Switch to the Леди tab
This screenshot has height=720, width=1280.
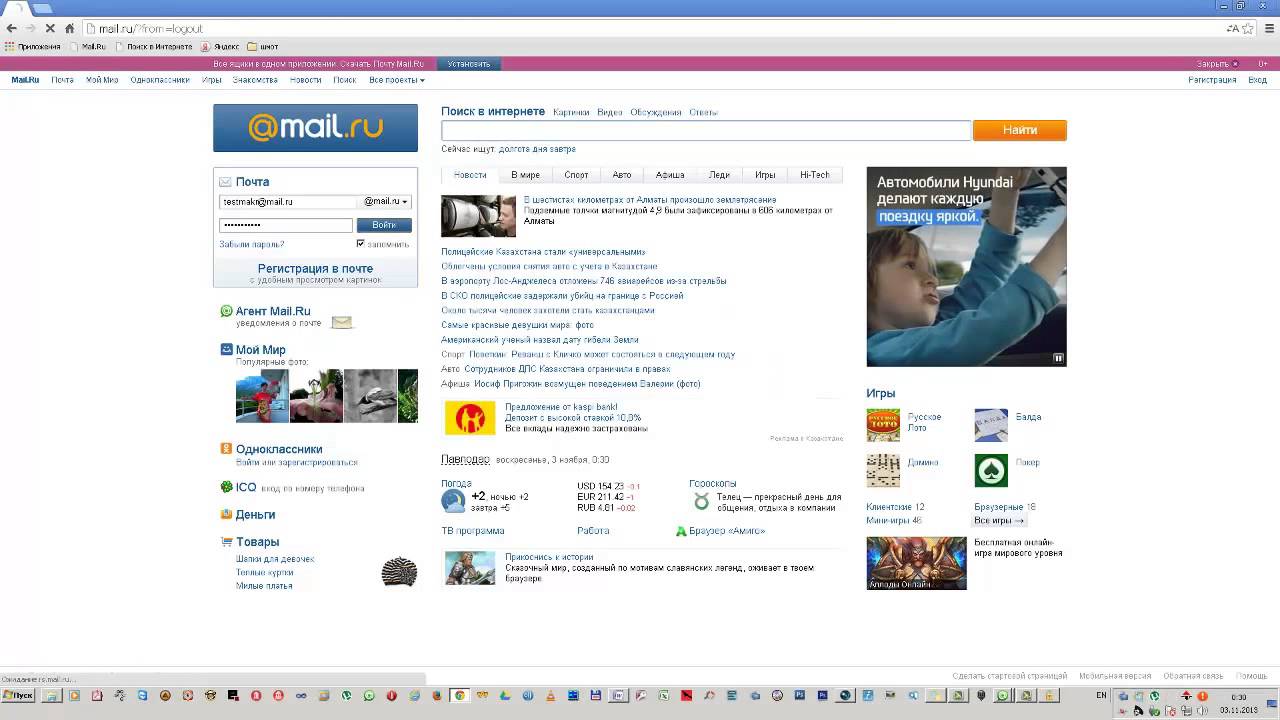pos(719,175)
